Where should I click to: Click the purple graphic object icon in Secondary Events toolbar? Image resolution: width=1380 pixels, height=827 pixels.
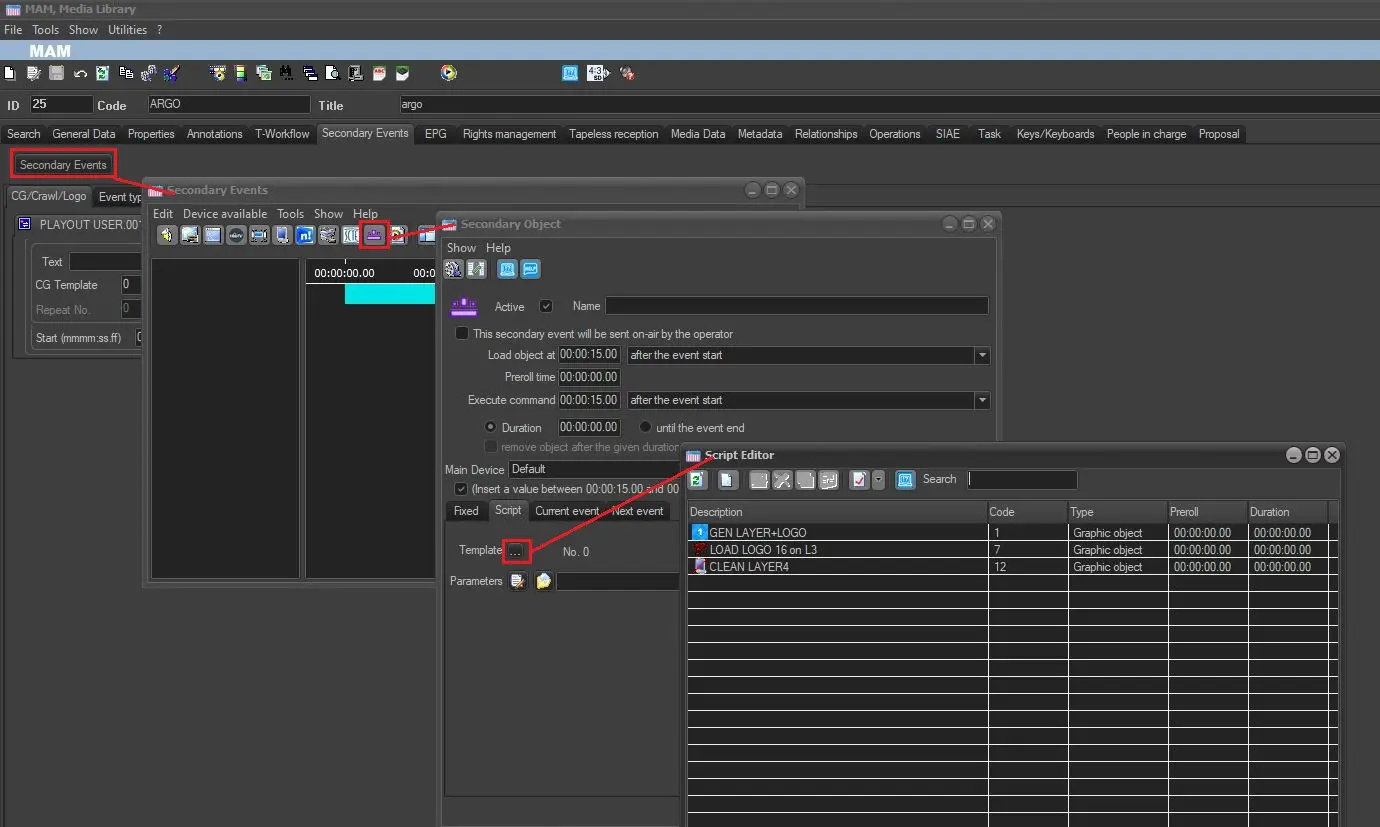tap(373, 235)
